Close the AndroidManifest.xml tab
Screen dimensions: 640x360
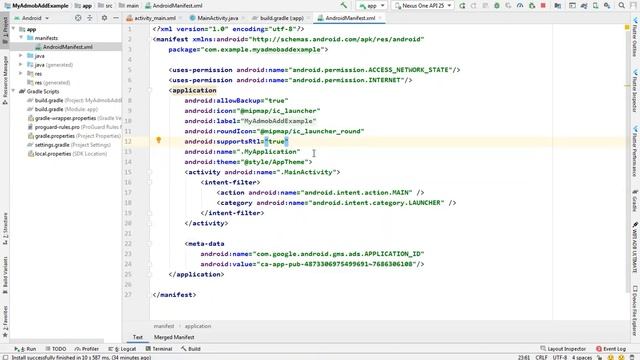coord(380,18)
